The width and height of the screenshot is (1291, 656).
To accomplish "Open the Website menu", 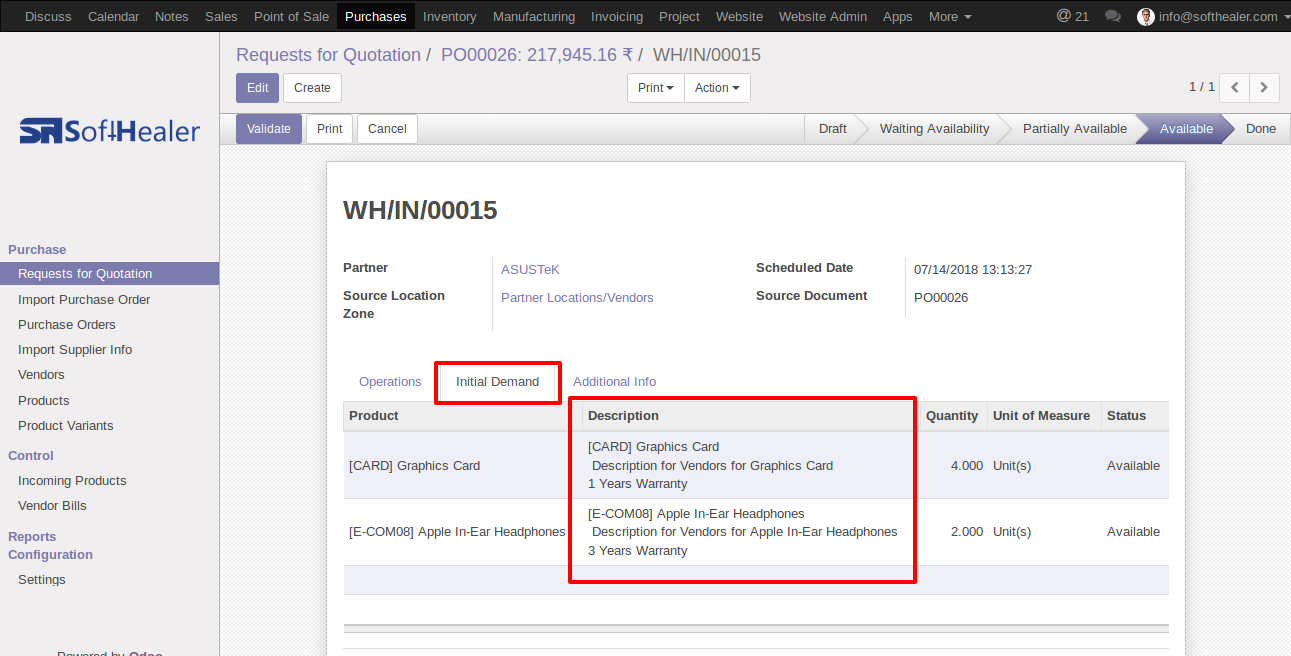I will coord(740,16).
